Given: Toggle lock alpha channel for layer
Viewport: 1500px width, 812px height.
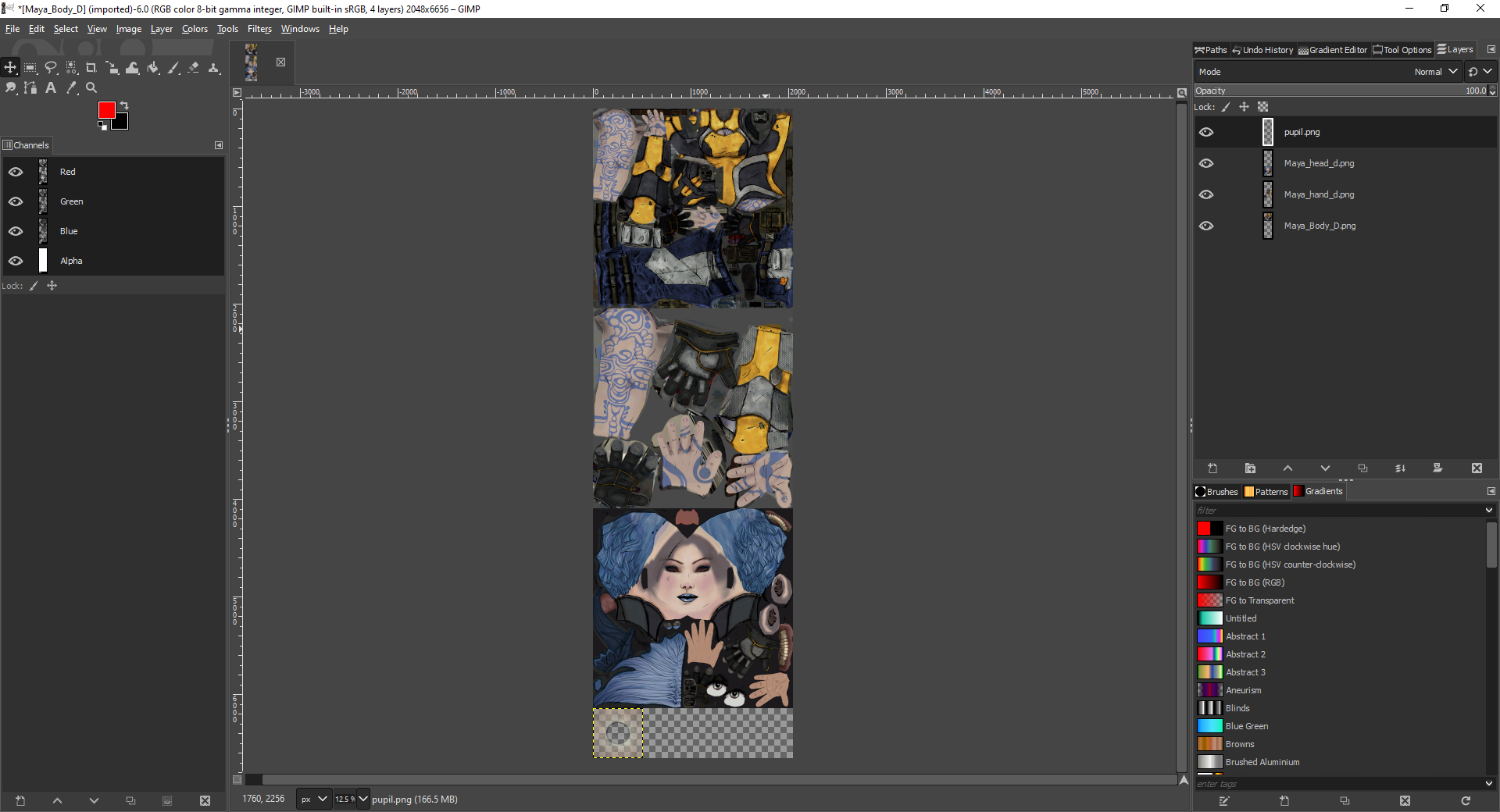Looking at the screenshot, I should point(1262,107).
